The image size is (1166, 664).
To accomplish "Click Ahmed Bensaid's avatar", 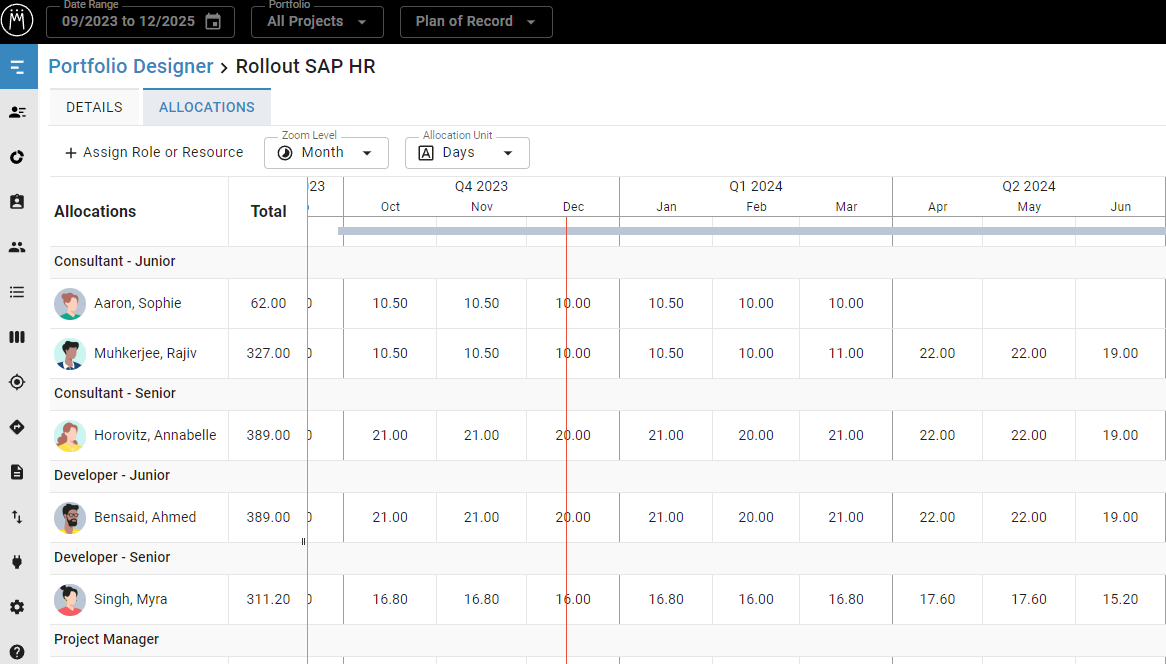I will pos(70,517).
